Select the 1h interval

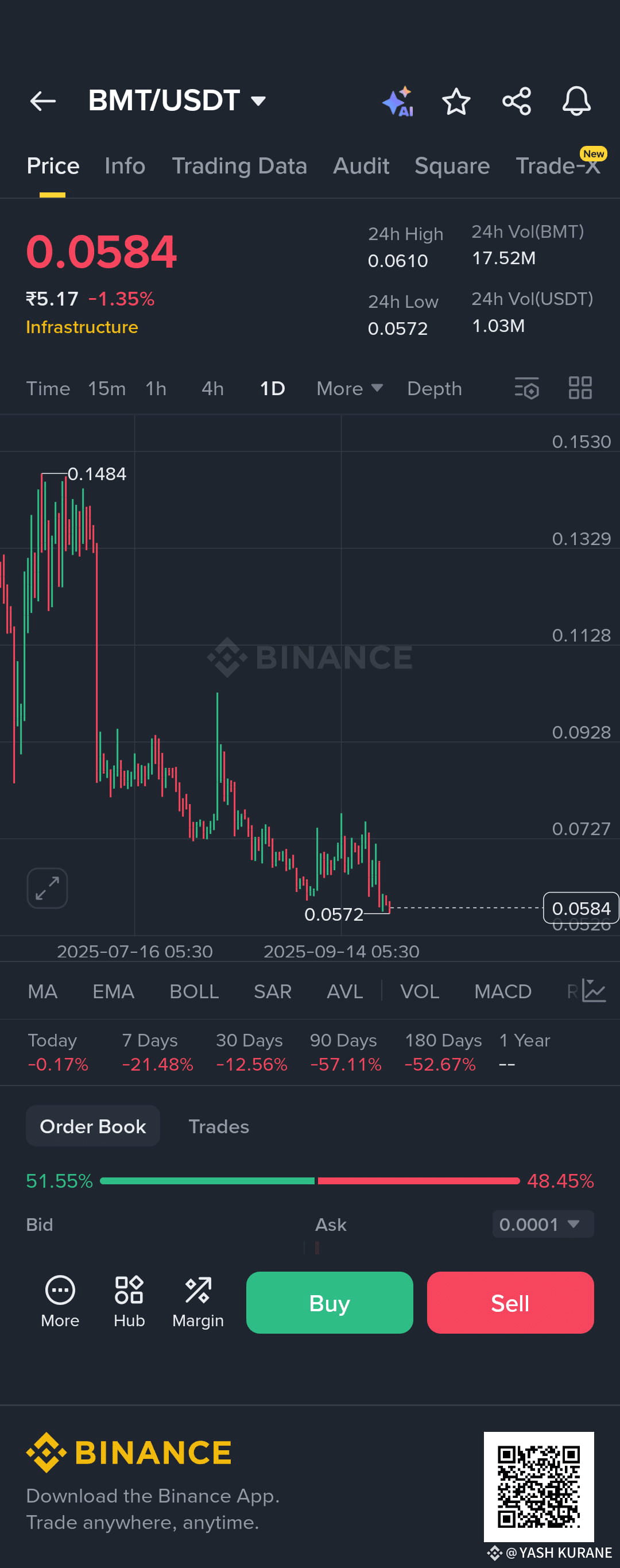(x=156, y=388)
